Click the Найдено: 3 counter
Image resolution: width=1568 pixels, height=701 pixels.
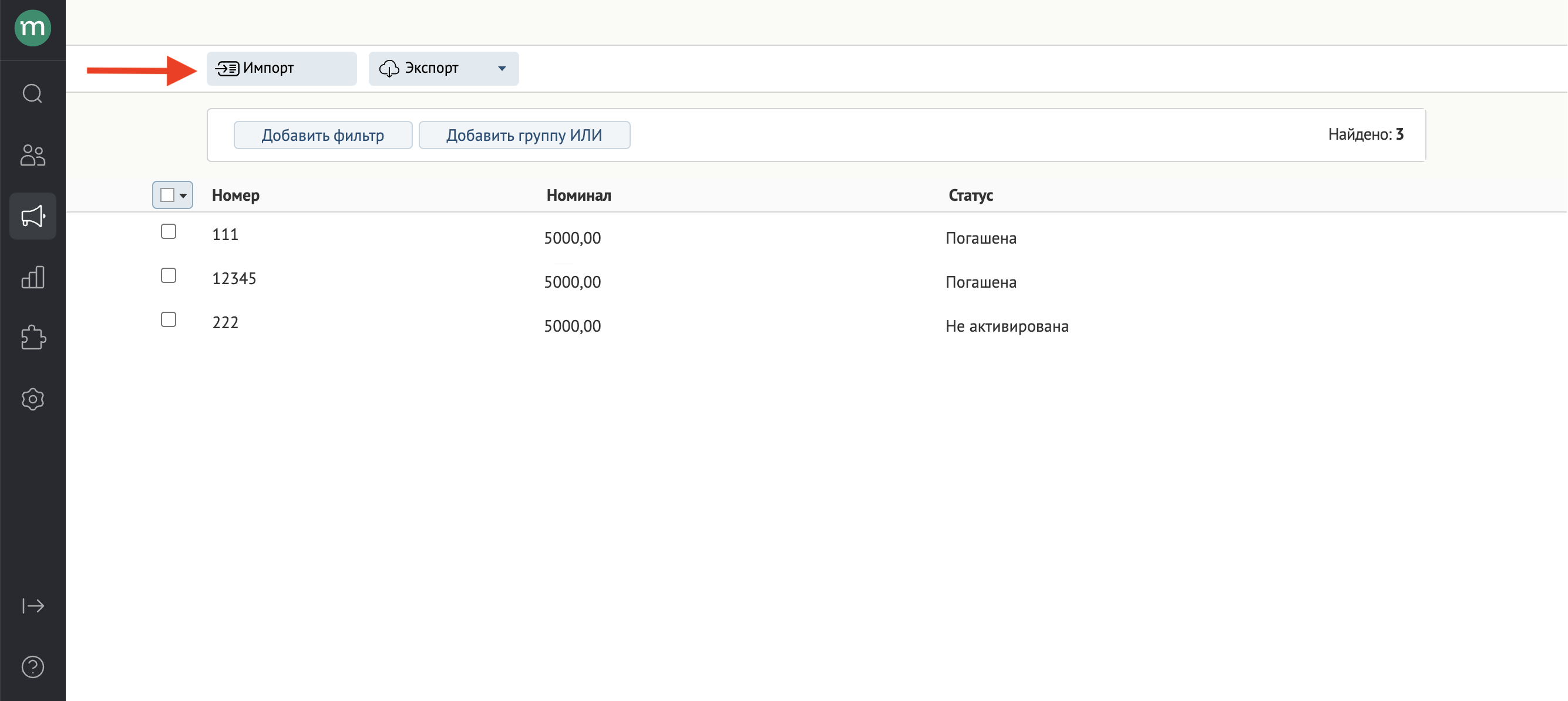1365,134
